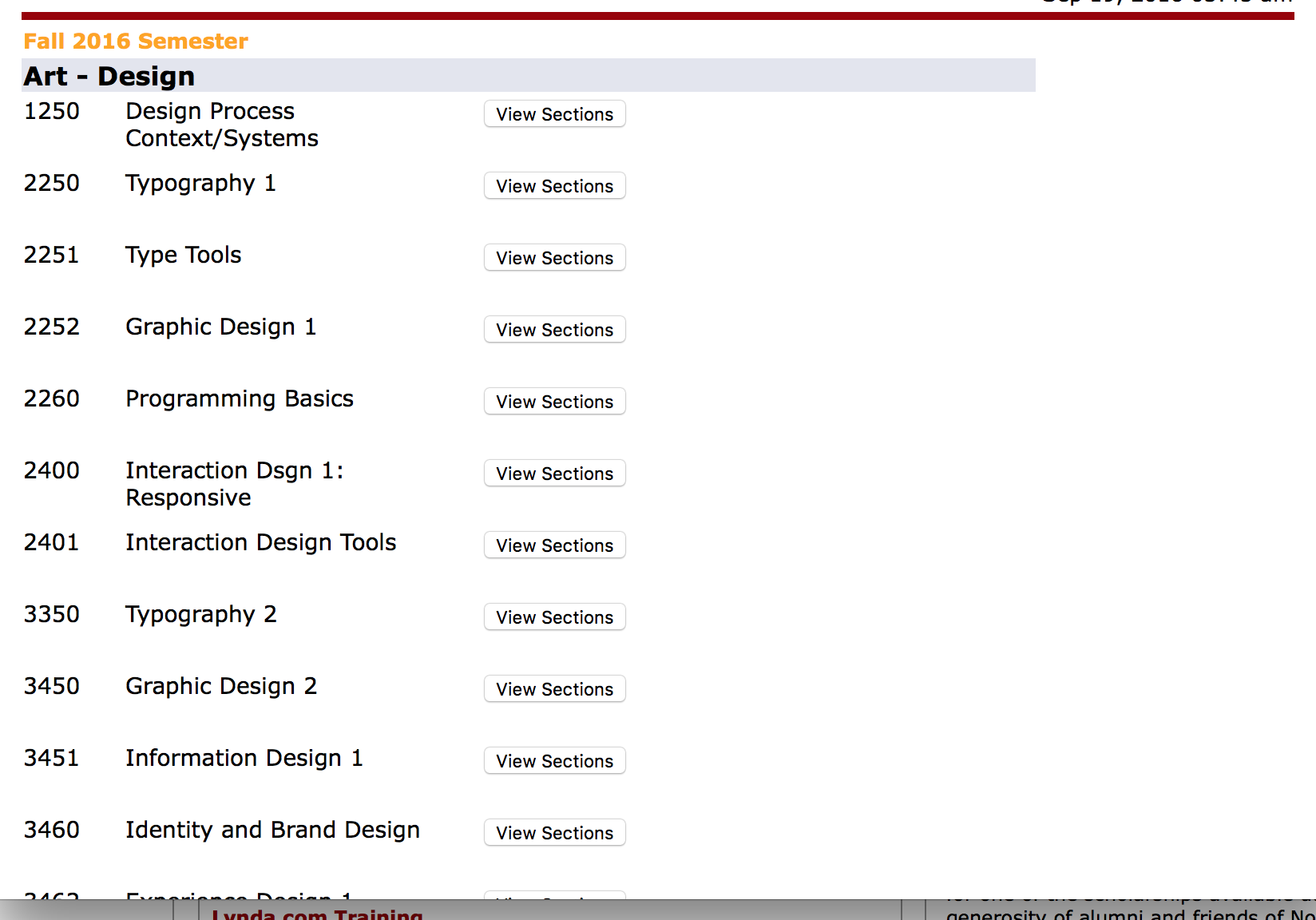The width and height of the screenshot is (1316, 920).
Task: Open sections for Interaction Dsgn 1: Responsive
Action: pyautogui.click(x=554, y=474)
